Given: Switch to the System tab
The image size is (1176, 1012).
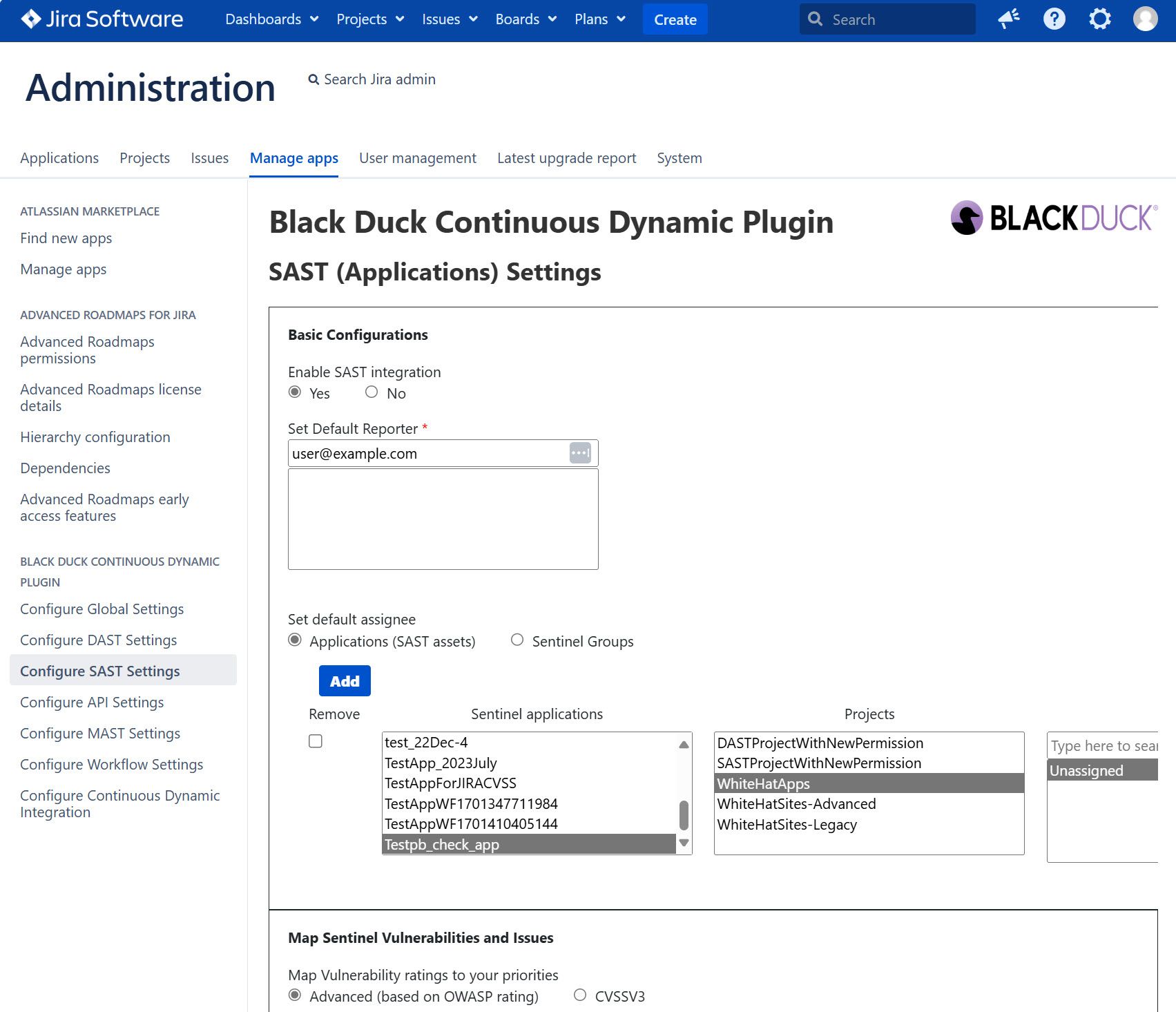Looking at the screenshot, I should (x=679, y=158).
